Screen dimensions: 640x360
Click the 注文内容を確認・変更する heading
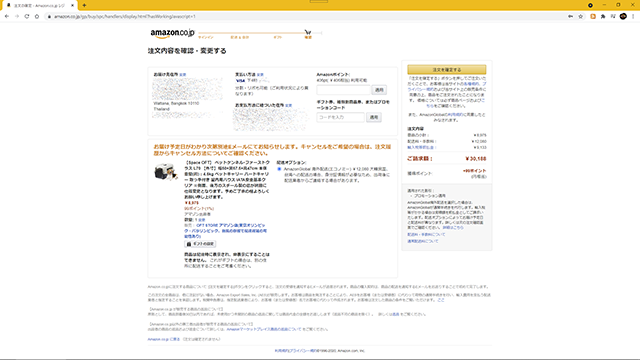(187, 51)
